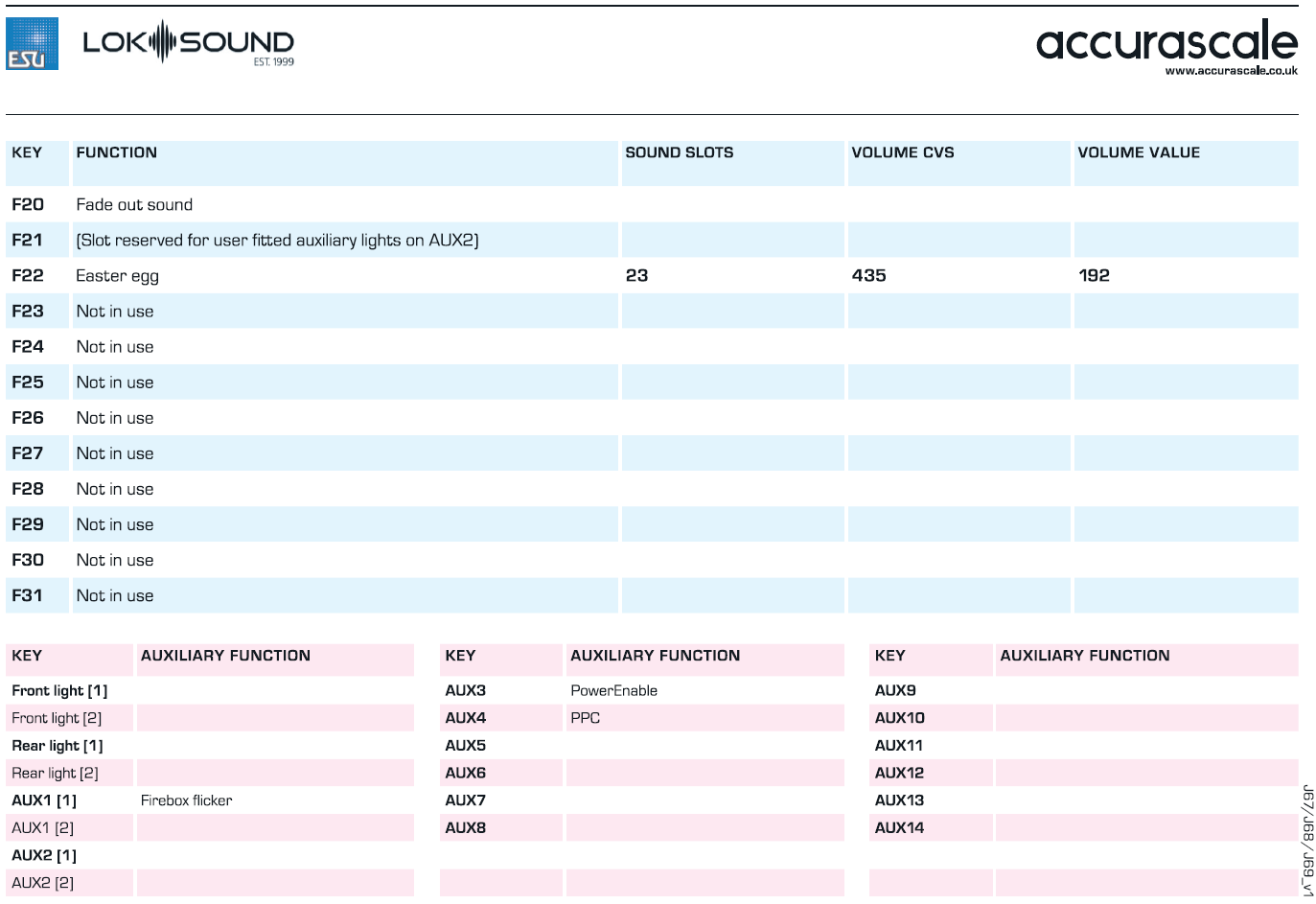
Task: Click the J67/J68/J69_v1 document code
Action: tap(1308, 842)
